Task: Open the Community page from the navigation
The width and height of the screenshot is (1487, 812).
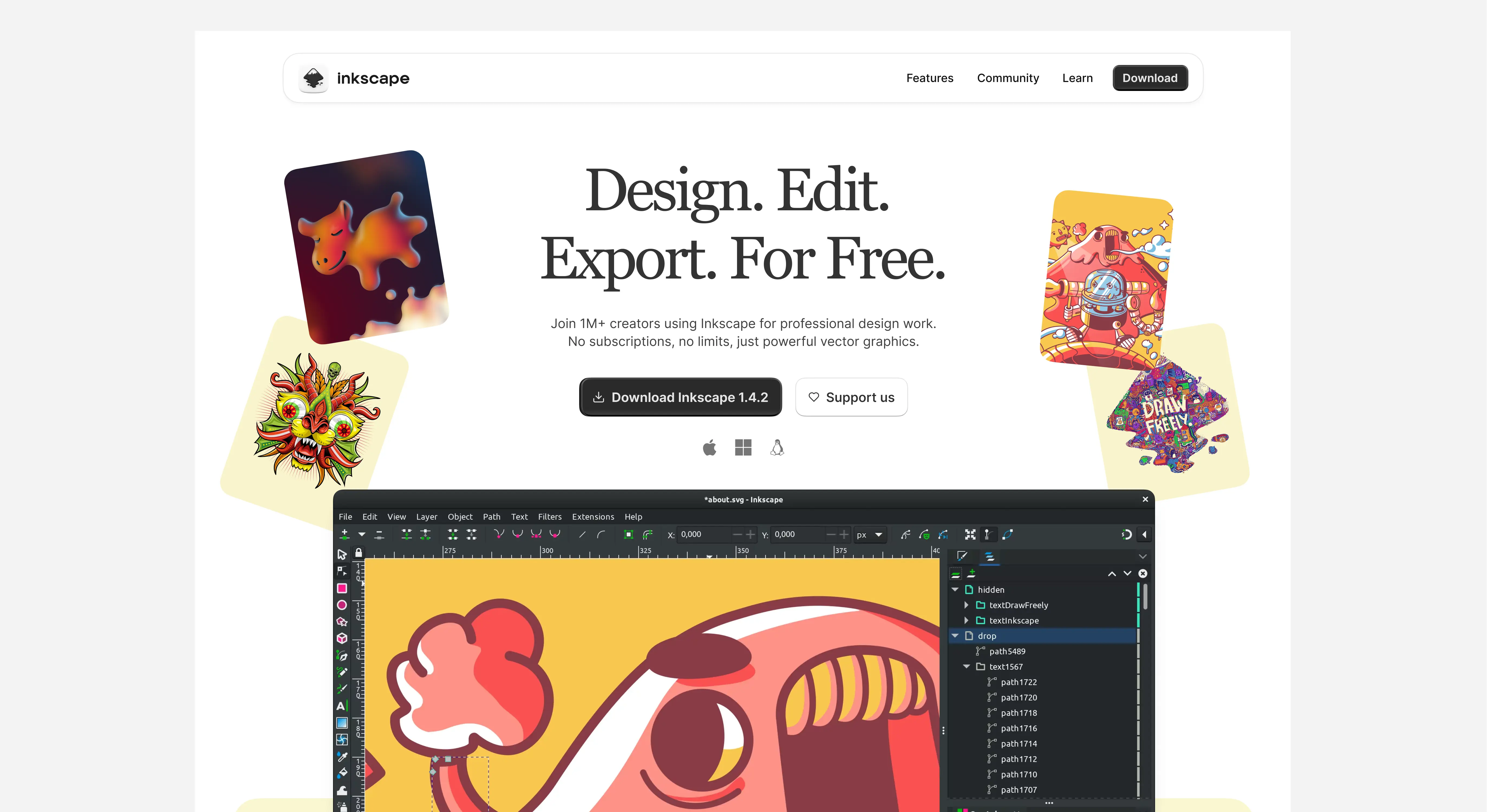Action: pyautogui.click(x=1008, y=78)
